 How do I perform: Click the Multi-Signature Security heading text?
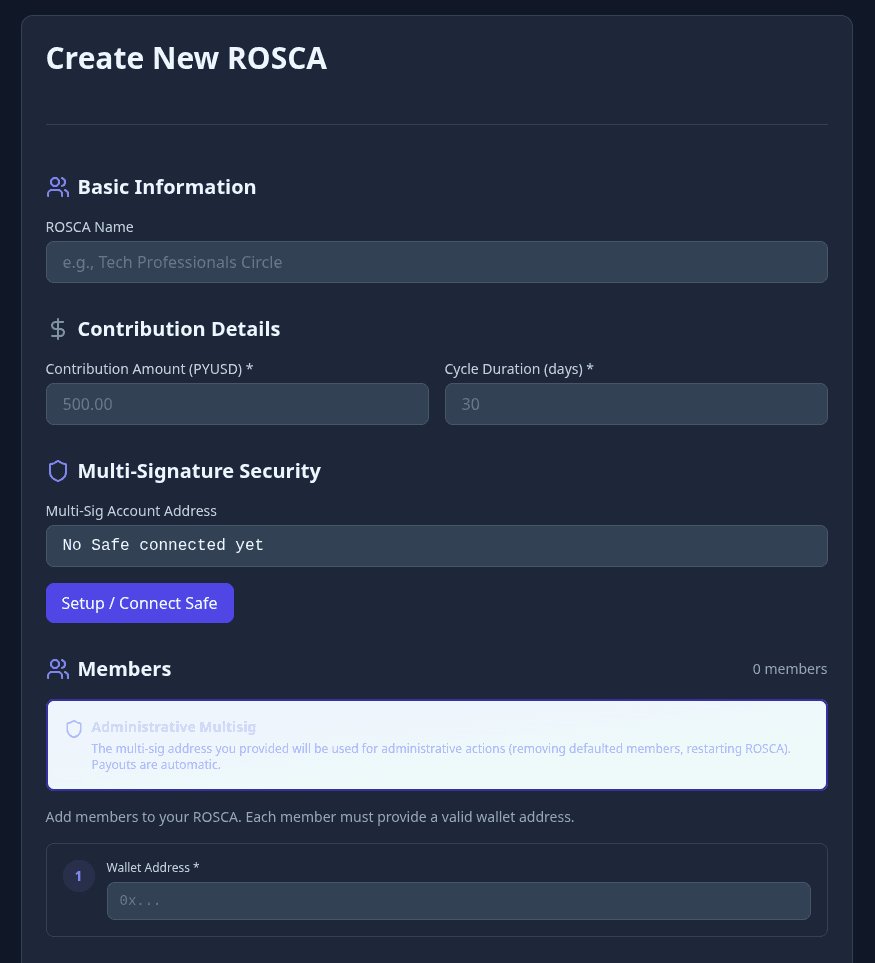(x=199, y=470)
